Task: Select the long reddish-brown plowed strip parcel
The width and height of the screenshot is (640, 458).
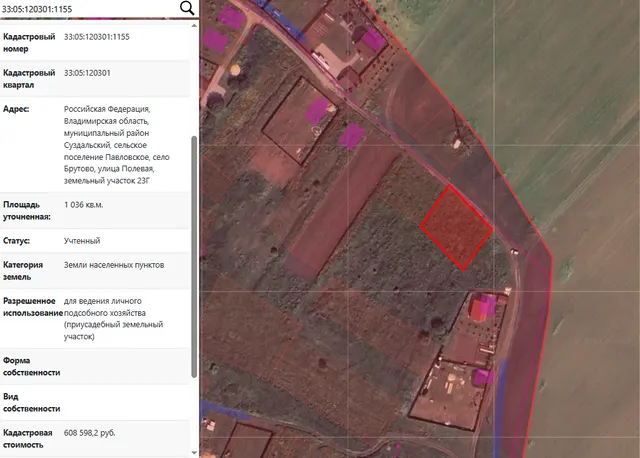Action: click(343, 207)
